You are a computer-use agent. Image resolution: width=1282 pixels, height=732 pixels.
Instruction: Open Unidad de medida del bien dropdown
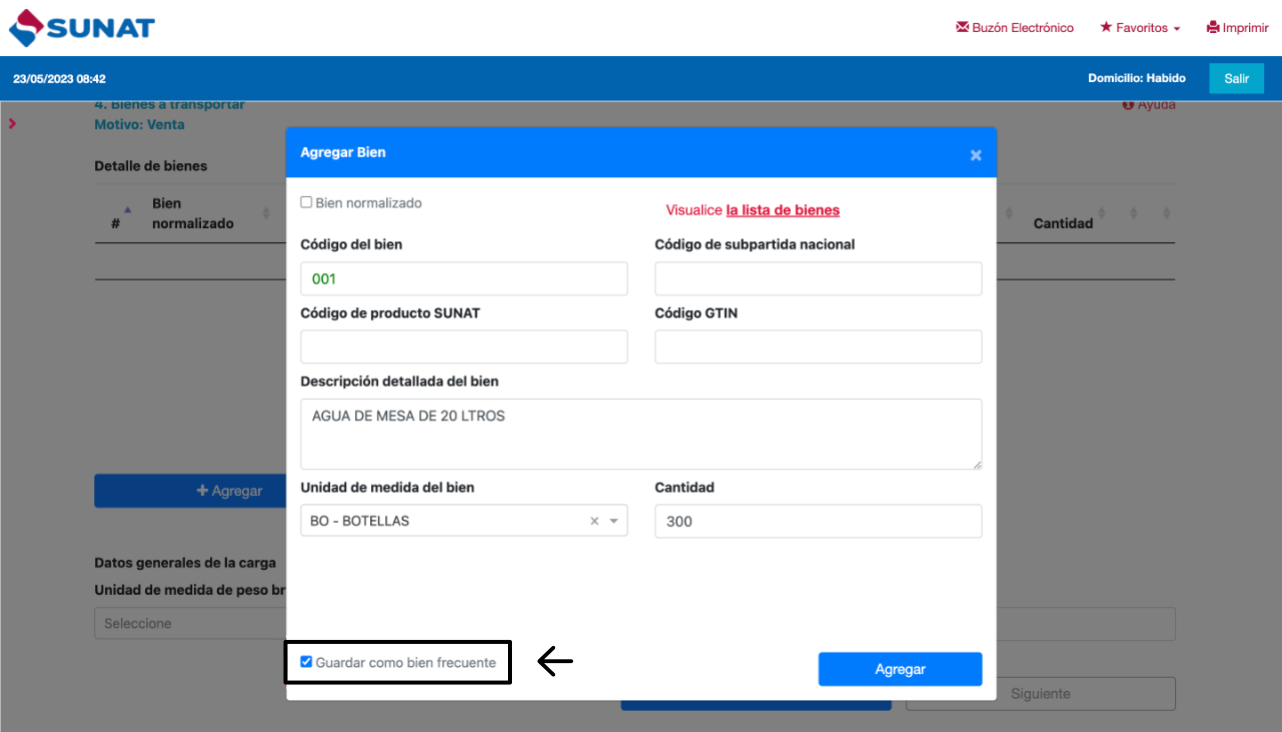coord(614,521)
